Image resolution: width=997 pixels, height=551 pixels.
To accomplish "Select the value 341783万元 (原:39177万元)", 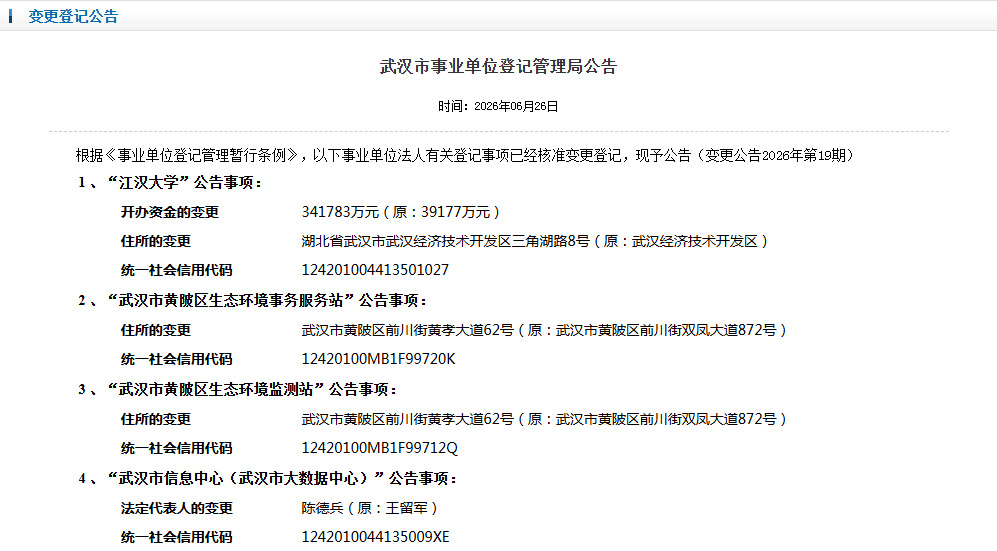I will [401, 212].
